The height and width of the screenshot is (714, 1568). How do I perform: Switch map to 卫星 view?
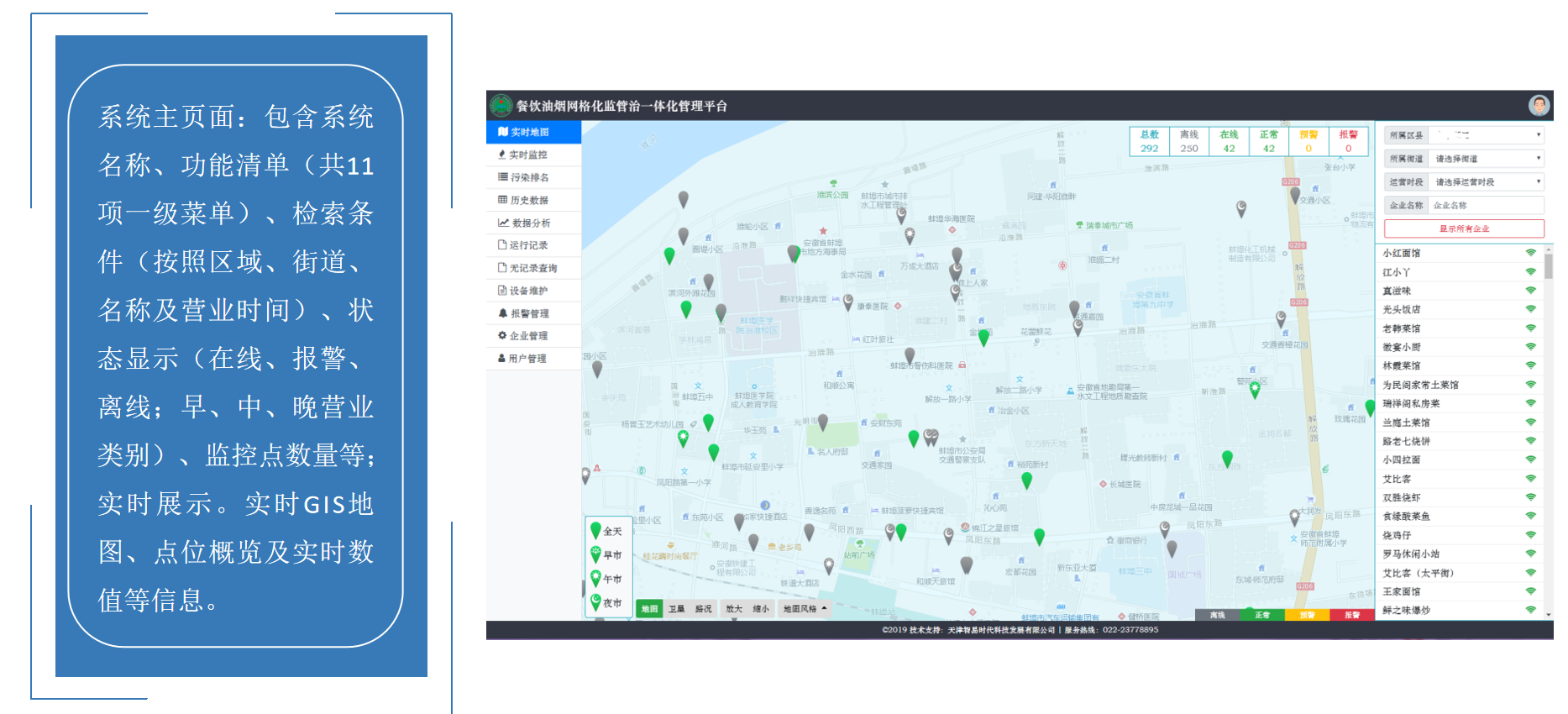[x=676, y=609]
